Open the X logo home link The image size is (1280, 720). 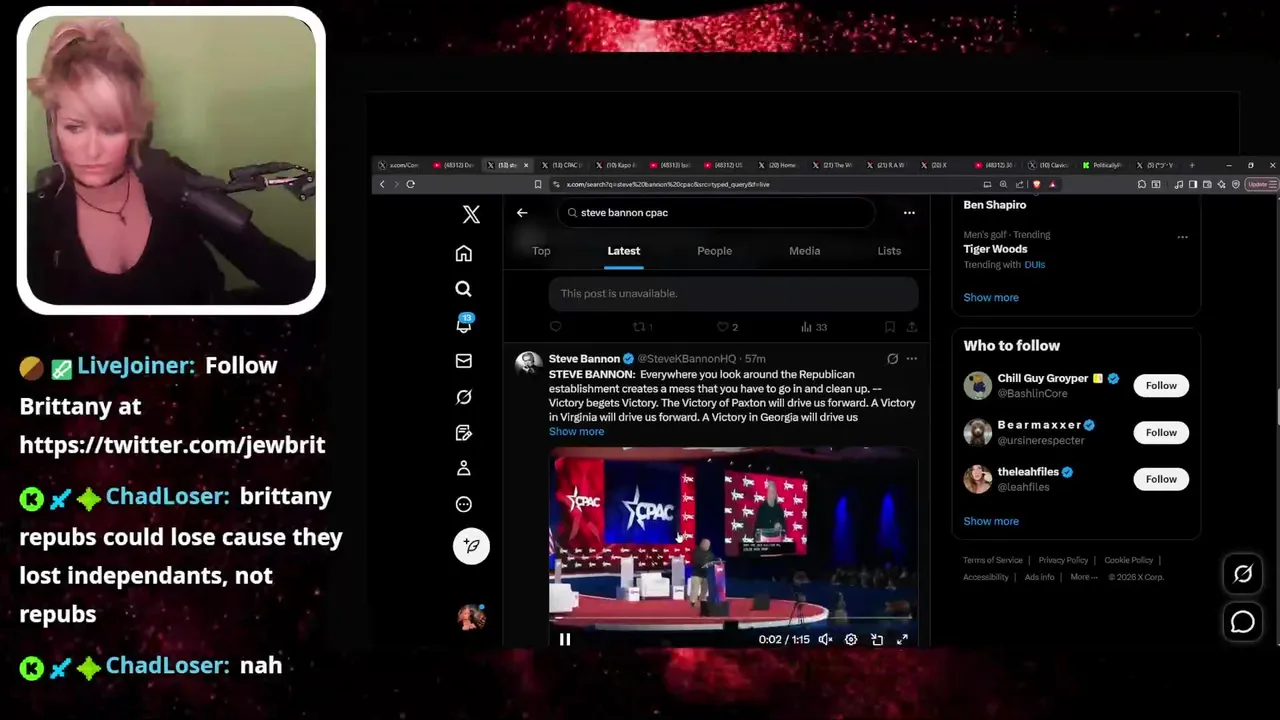(471, 215)
